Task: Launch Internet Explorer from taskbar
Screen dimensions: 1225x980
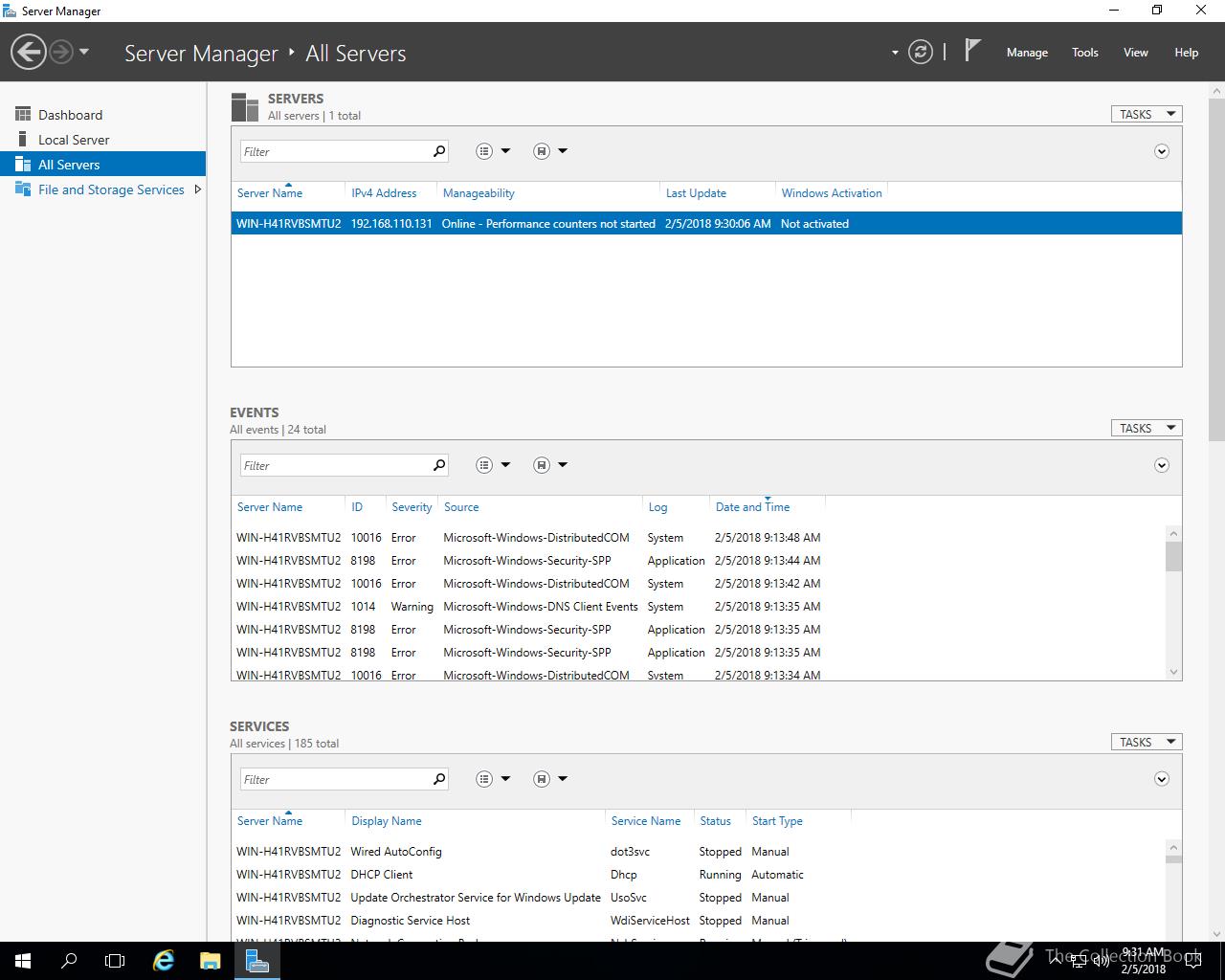Action: [x=165, y=961]
